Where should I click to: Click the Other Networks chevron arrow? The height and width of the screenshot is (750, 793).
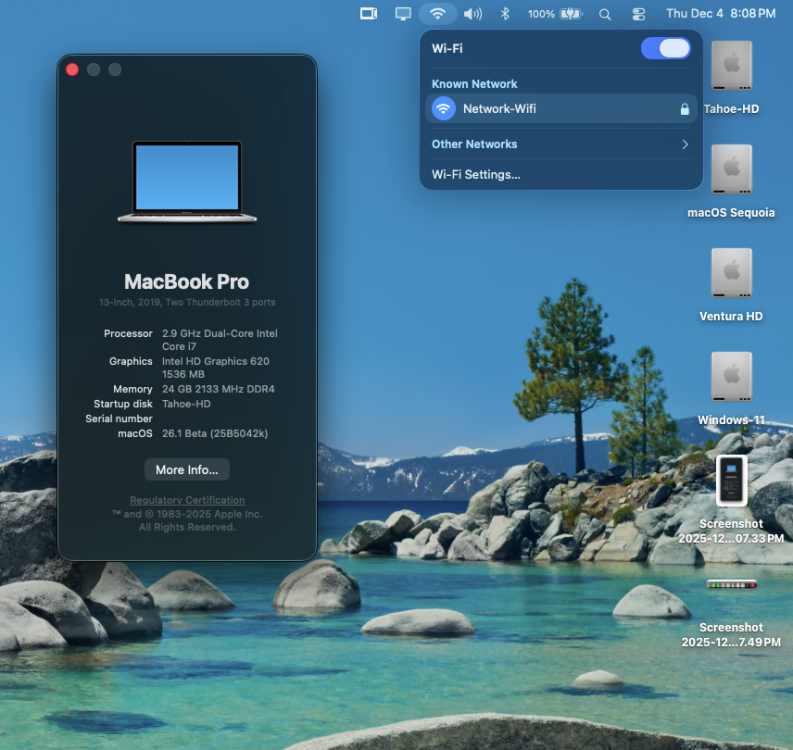[685, 144]
